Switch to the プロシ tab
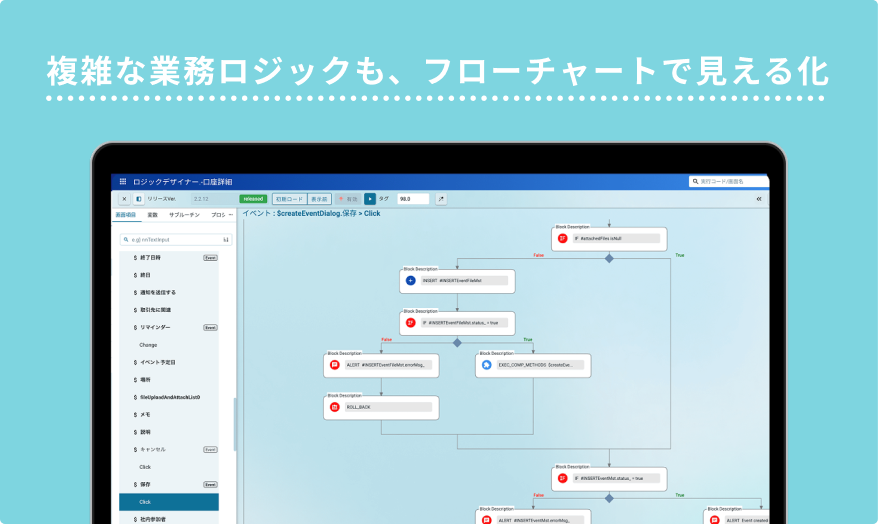The image size is (878, 524). point(218,215)
